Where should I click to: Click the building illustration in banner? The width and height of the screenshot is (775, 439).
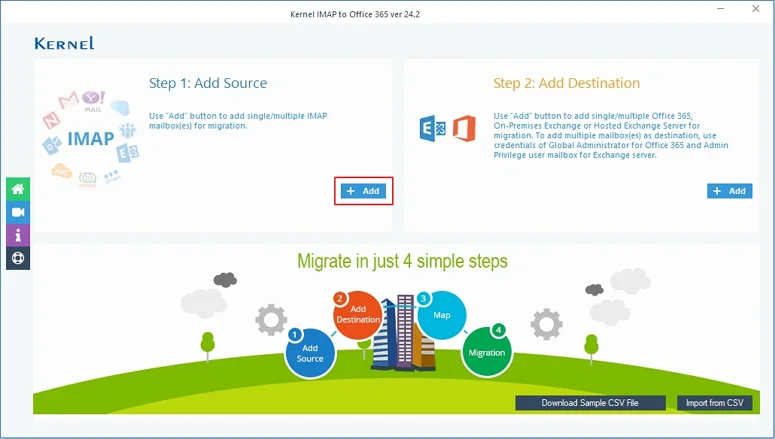403,333
